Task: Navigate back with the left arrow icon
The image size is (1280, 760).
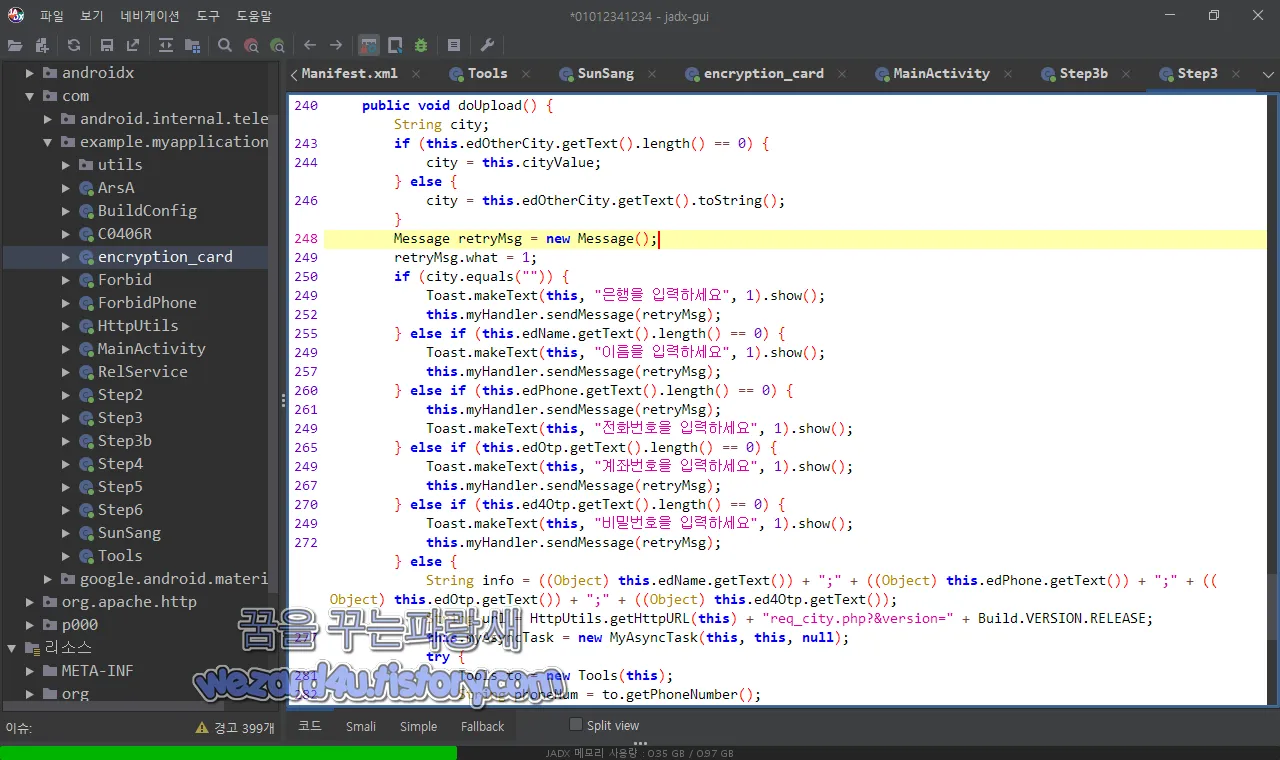Action: (310, 45)
